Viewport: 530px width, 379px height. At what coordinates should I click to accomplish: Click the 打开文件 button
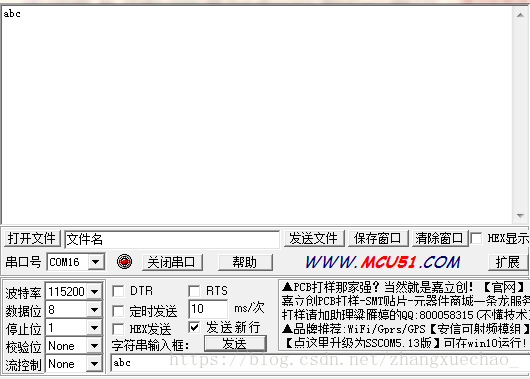pos(32,238)
